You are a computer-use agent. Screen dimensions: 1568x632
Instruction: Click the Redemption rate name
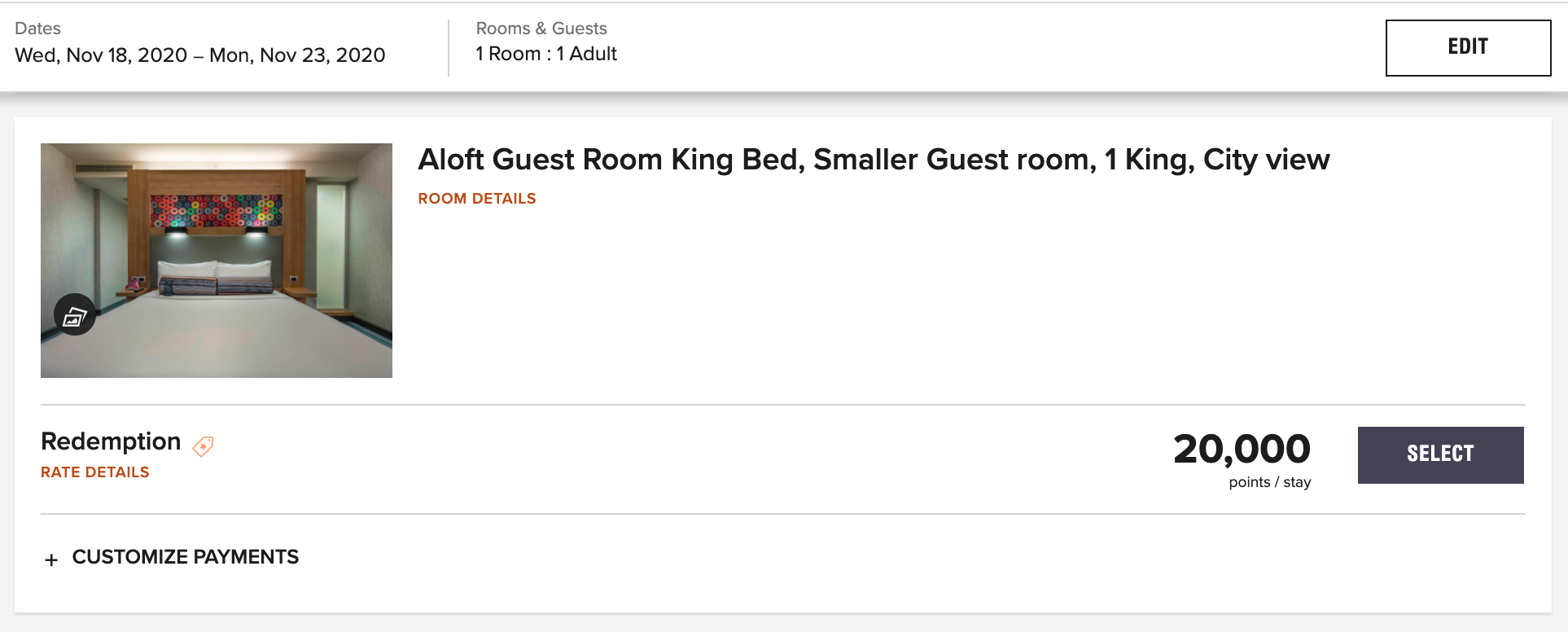(x=111, y=441)
